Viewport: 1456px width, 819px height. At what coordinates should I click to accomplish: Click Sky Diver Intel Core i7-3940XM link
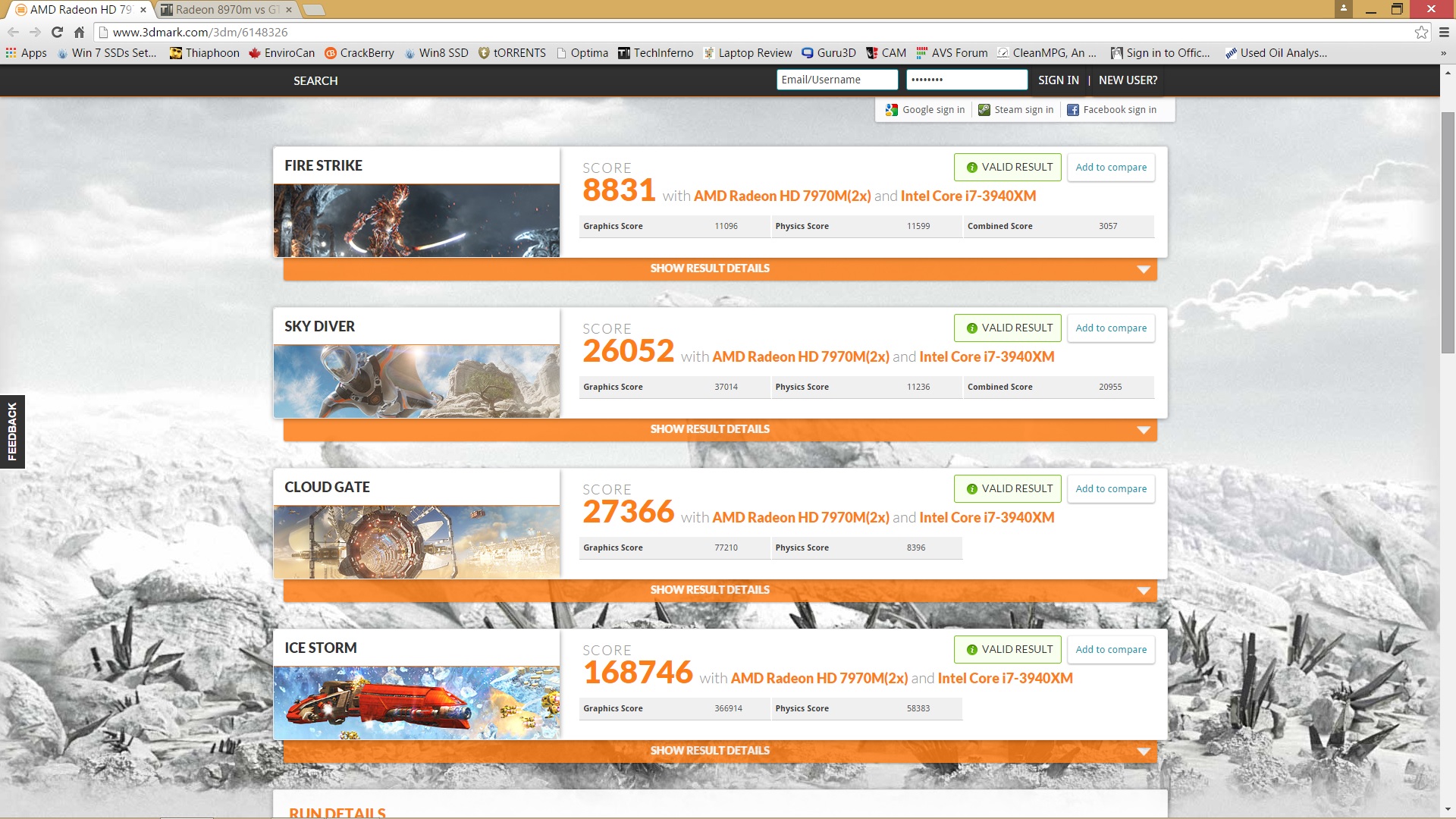[987, 357]
